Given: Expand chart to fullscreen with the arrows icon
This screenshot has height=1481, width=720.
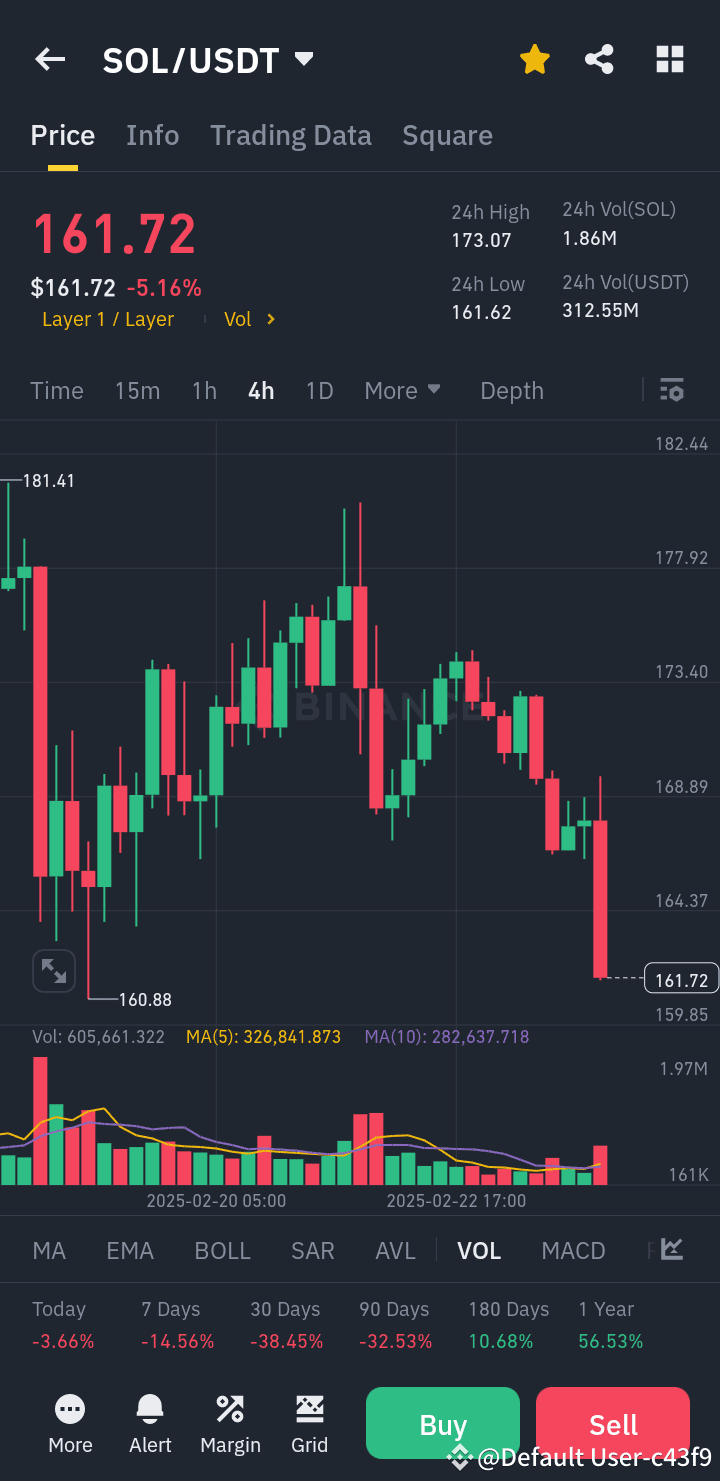Looking at the screenshot, I should point(53,970).
